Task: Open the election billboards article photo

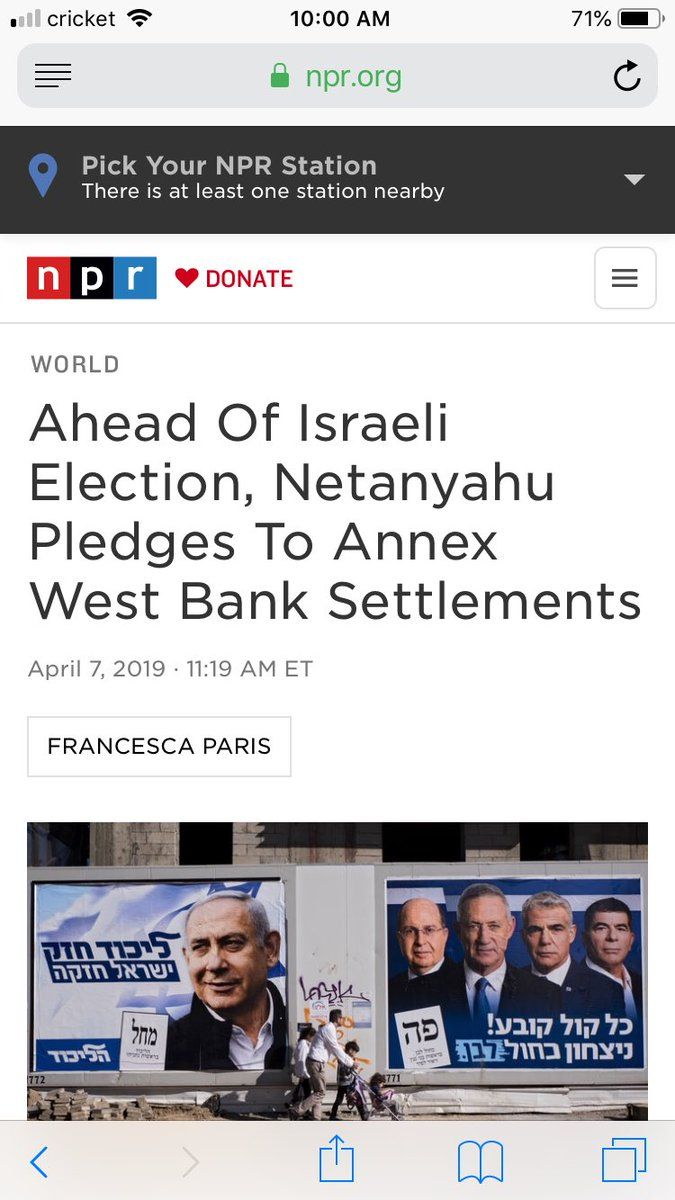Action: tap(337, 970)
